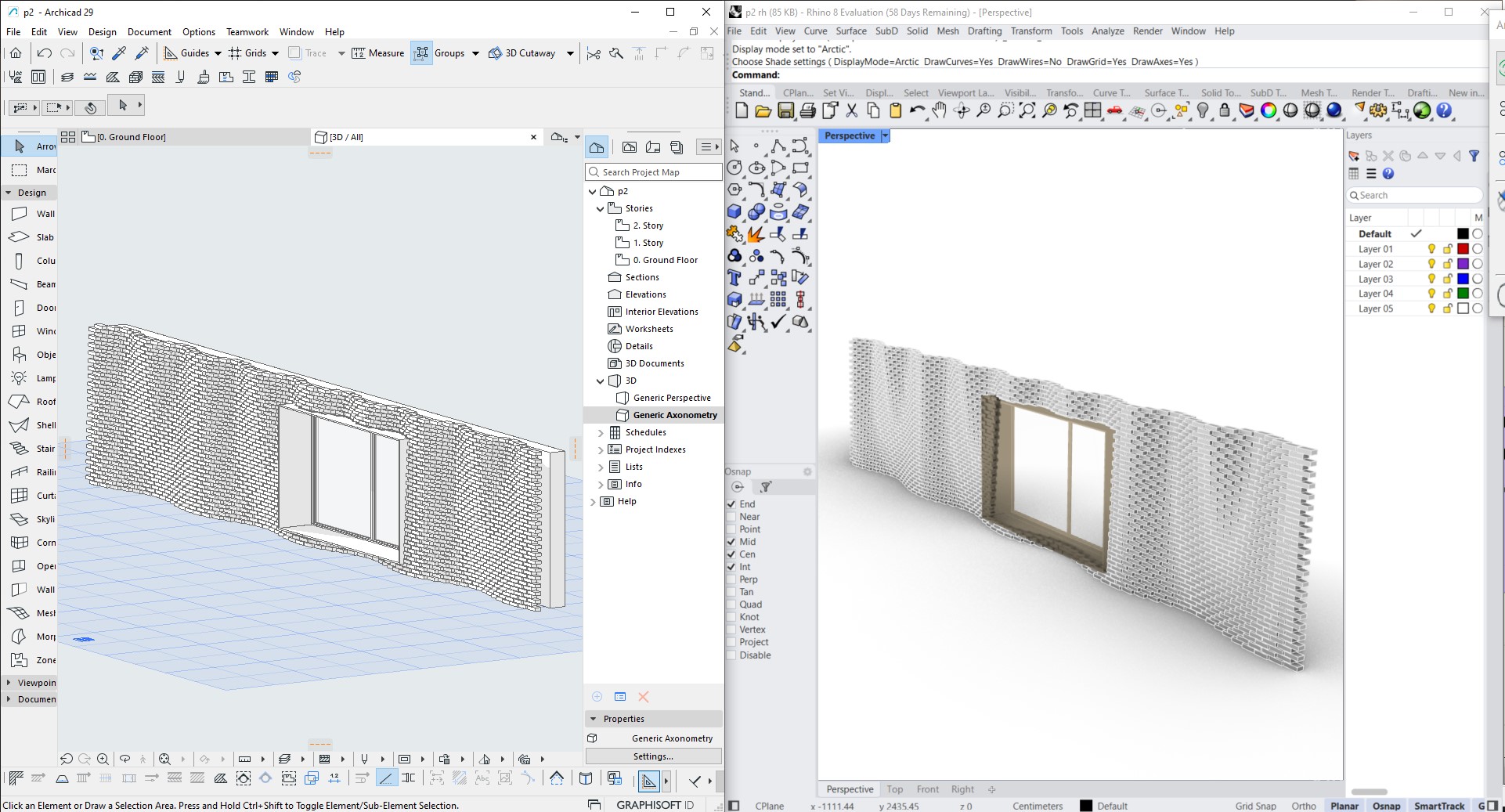Switch to the Top viewport tab
The width and height of the screenshot is (1505, 812).
894,789
